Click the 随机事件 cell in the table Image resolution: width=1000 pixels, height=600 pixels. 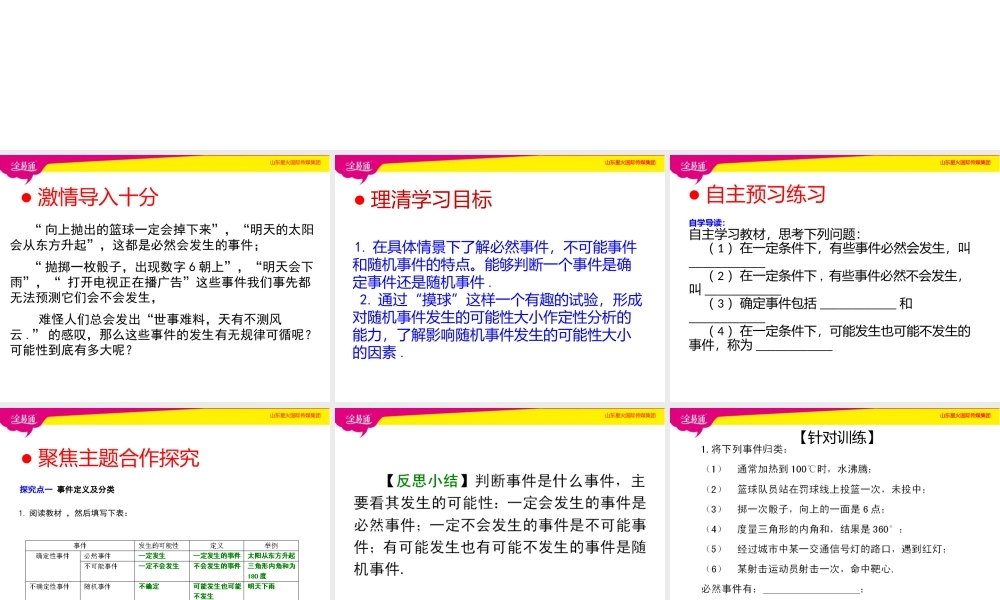pos(98,586)
